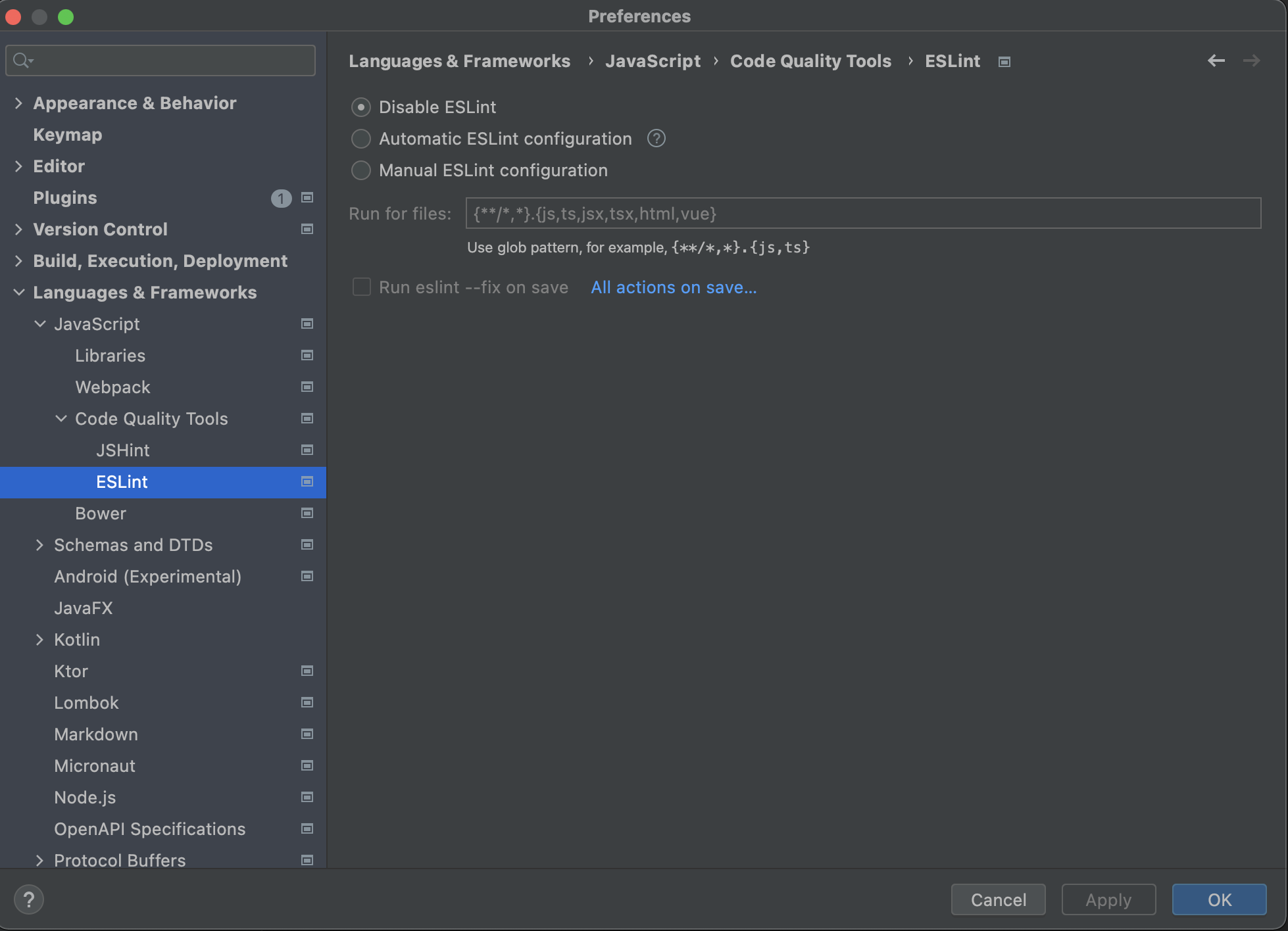Click the project-level icon in the selected ESLint row

[307, 481]
